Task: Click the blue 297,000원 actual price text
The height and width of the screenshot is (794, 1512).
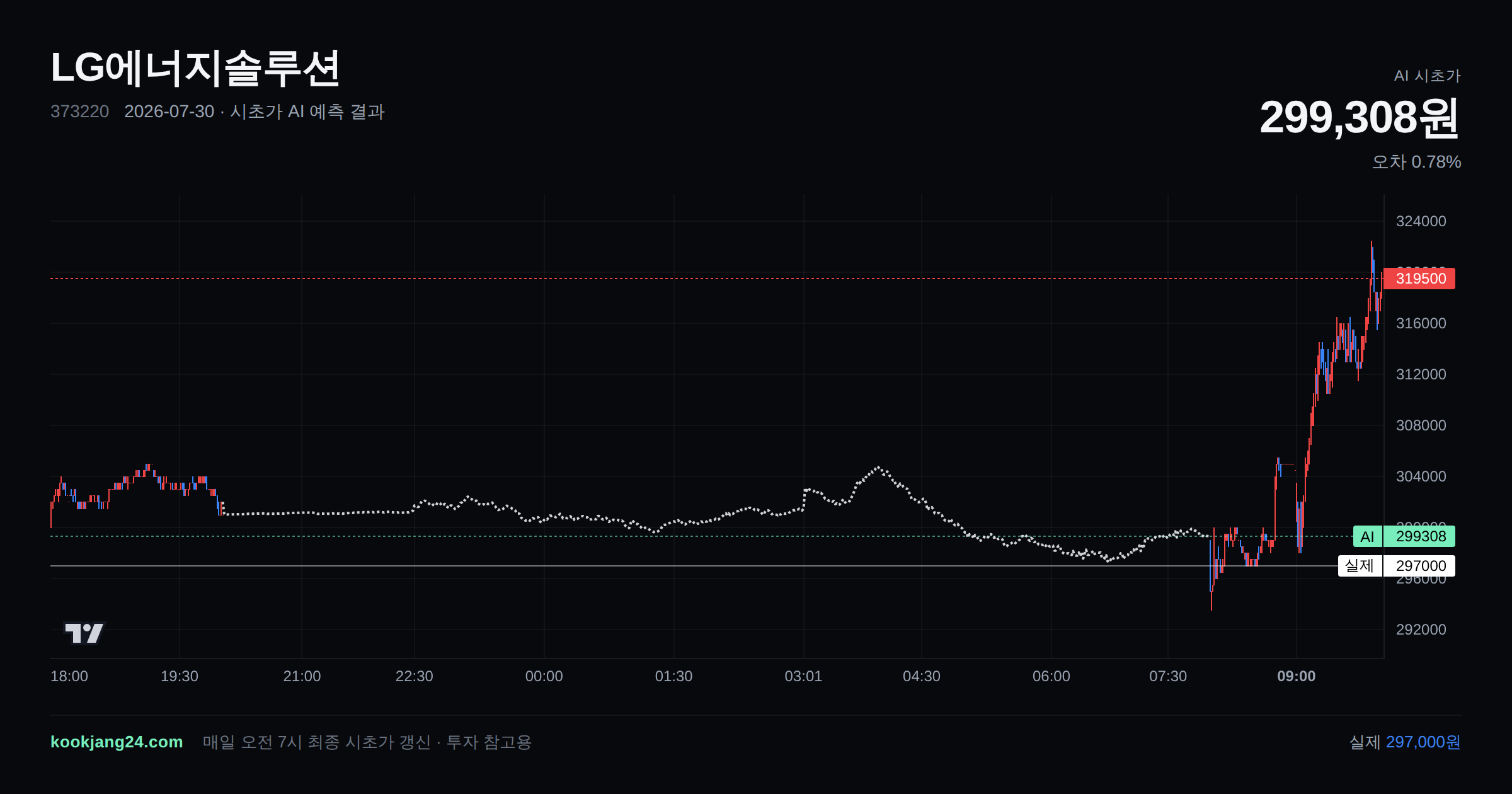Action: pos(1423,742)
